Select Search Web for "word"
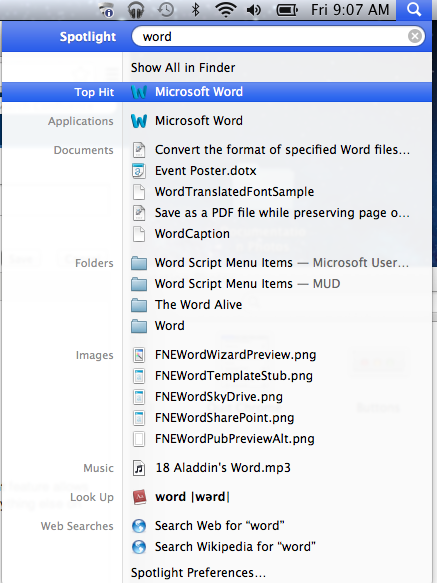The height and width of the screenshot is (583, 437). tap(219, 526)
